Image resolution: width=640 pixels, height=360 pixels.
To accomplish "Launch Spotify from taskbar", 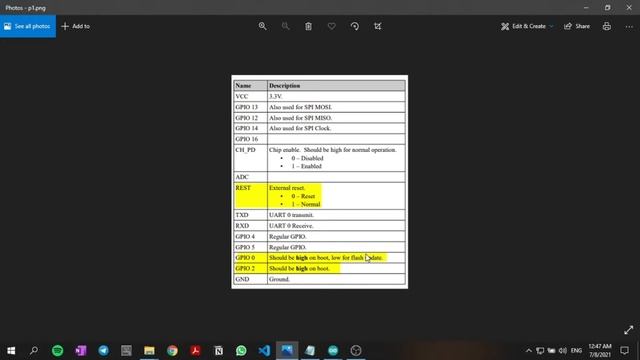I will point(58,350).
